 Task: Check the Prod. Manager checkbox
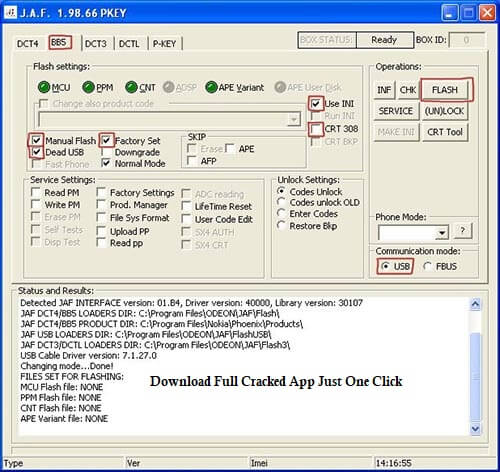click(x=101, y=204)
